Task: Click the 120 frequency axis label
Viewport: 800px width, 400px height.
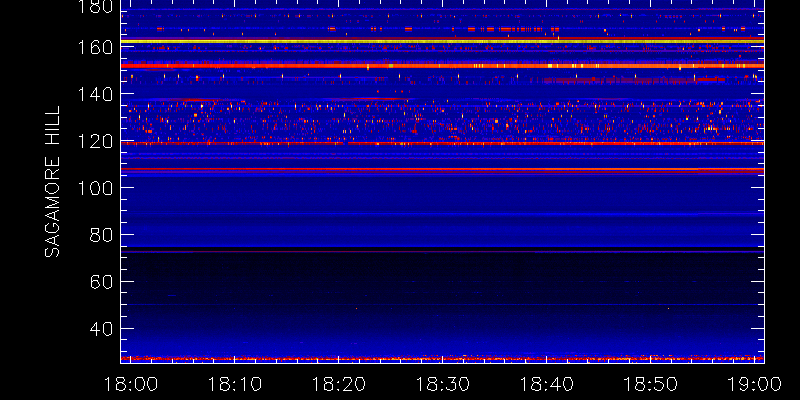Action: (96, 141)
